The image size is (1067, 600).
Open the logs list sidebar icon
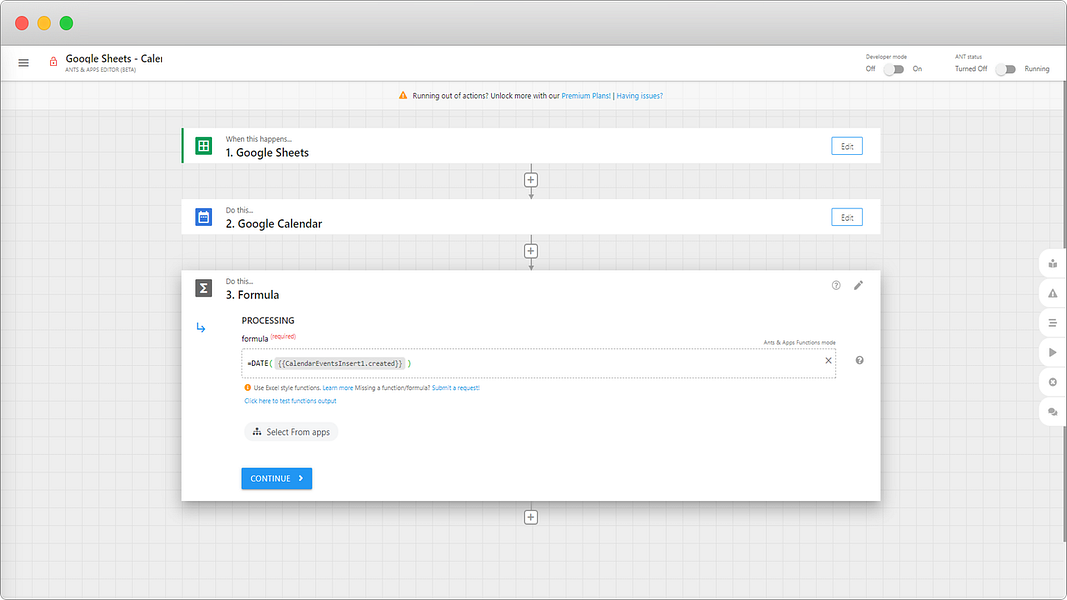[x=1053, y=323]
